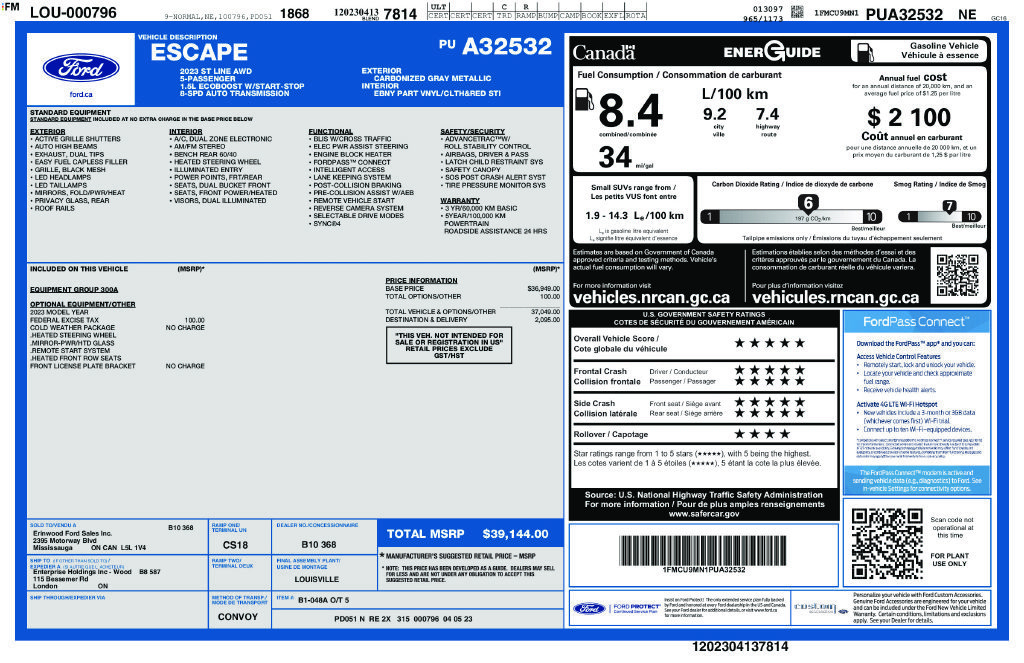Click the 'Enterprise Holdings Inc - Wood' ship-to name

82,572
